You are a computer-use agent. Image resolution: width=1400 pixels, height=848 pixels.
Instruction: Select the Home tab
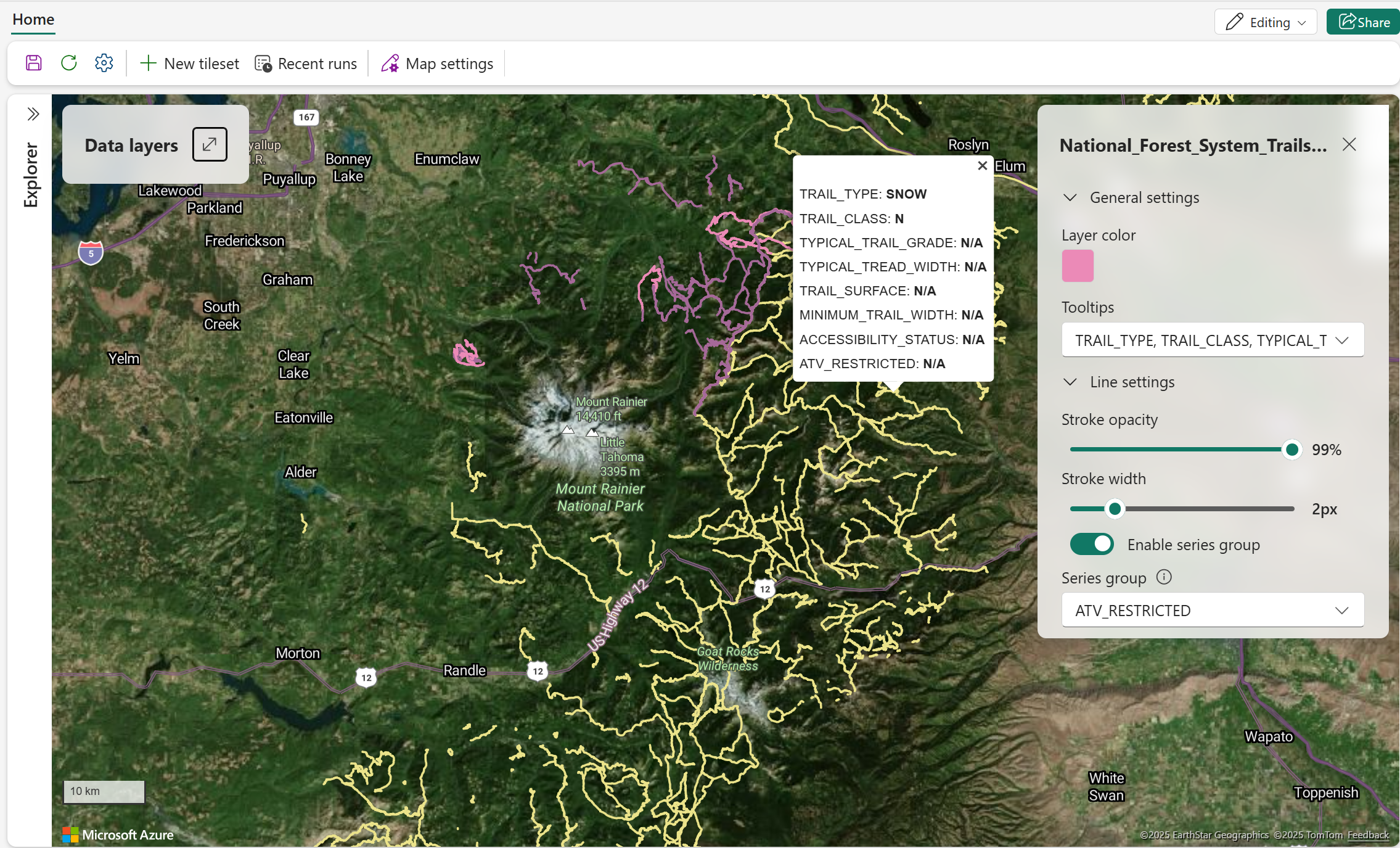point(33,20)
